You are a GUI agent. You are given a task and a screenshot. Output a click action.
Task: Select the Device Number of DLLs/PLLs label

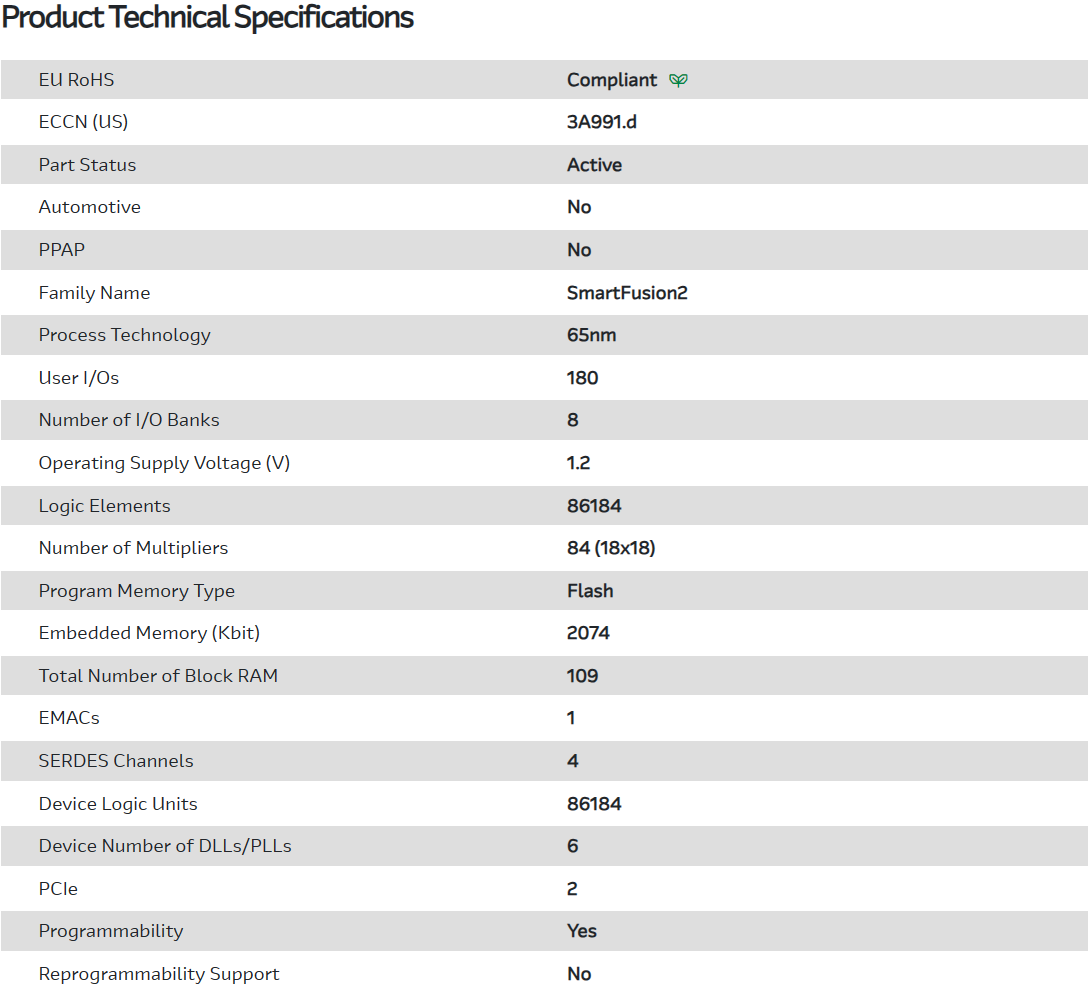165,846
